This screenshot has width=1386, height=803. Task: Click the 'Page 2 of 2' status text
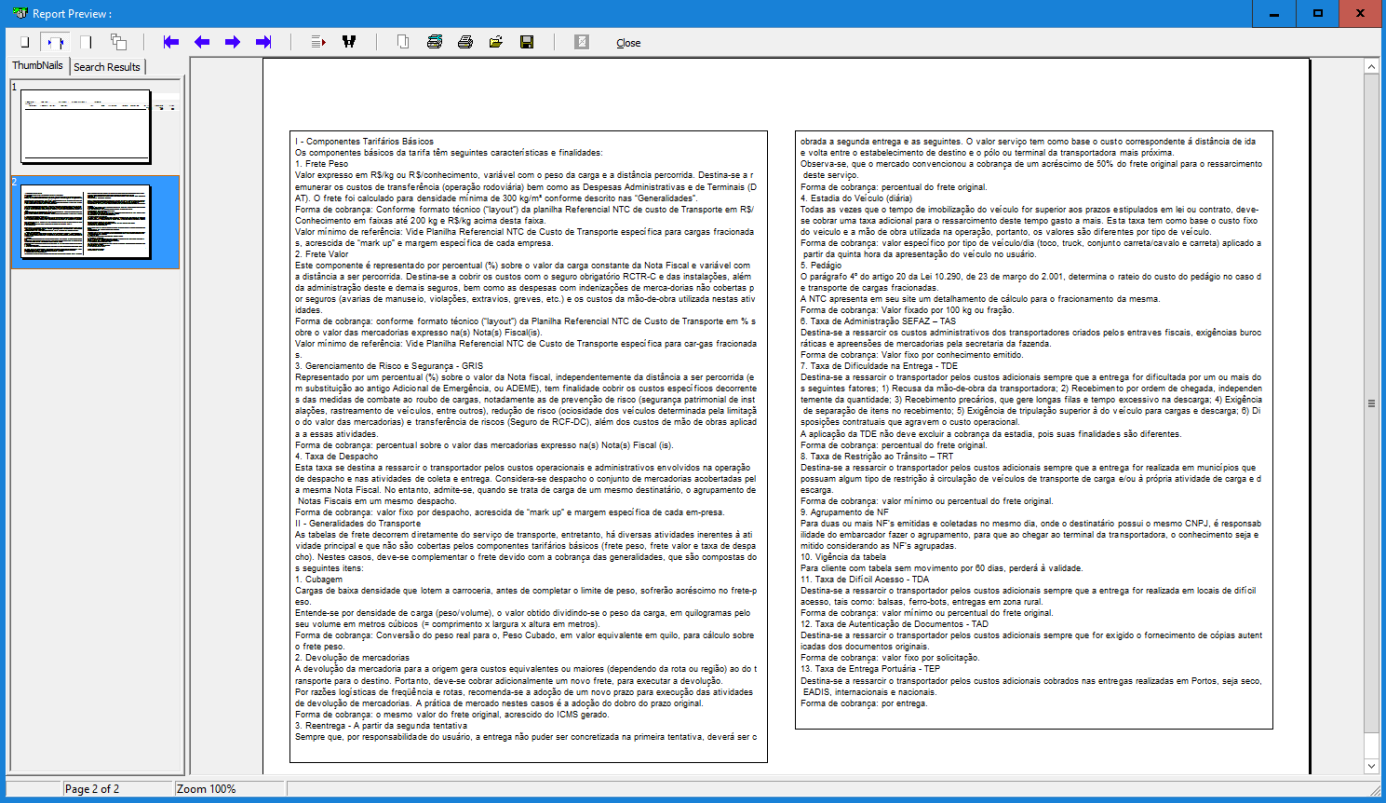(x=92, y=789)
